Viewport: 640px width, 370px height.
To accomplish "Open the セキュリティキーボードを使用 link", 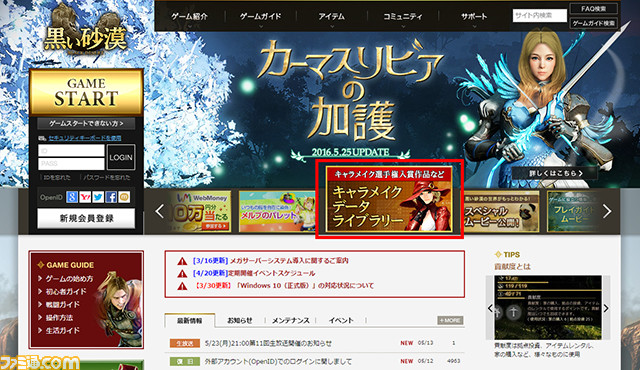I will coord(85,138).
